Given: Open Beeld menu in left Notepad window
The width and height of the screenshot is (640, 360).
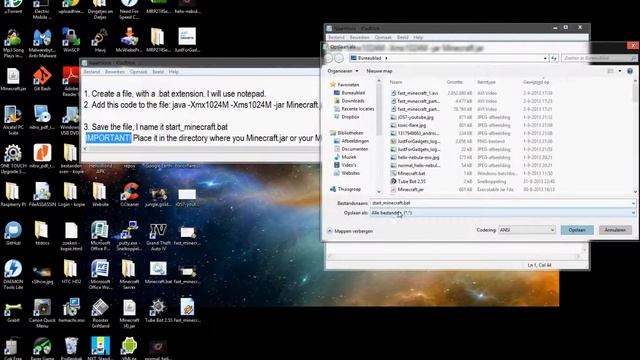Looking at the screenshot, I should click(158, 72).
